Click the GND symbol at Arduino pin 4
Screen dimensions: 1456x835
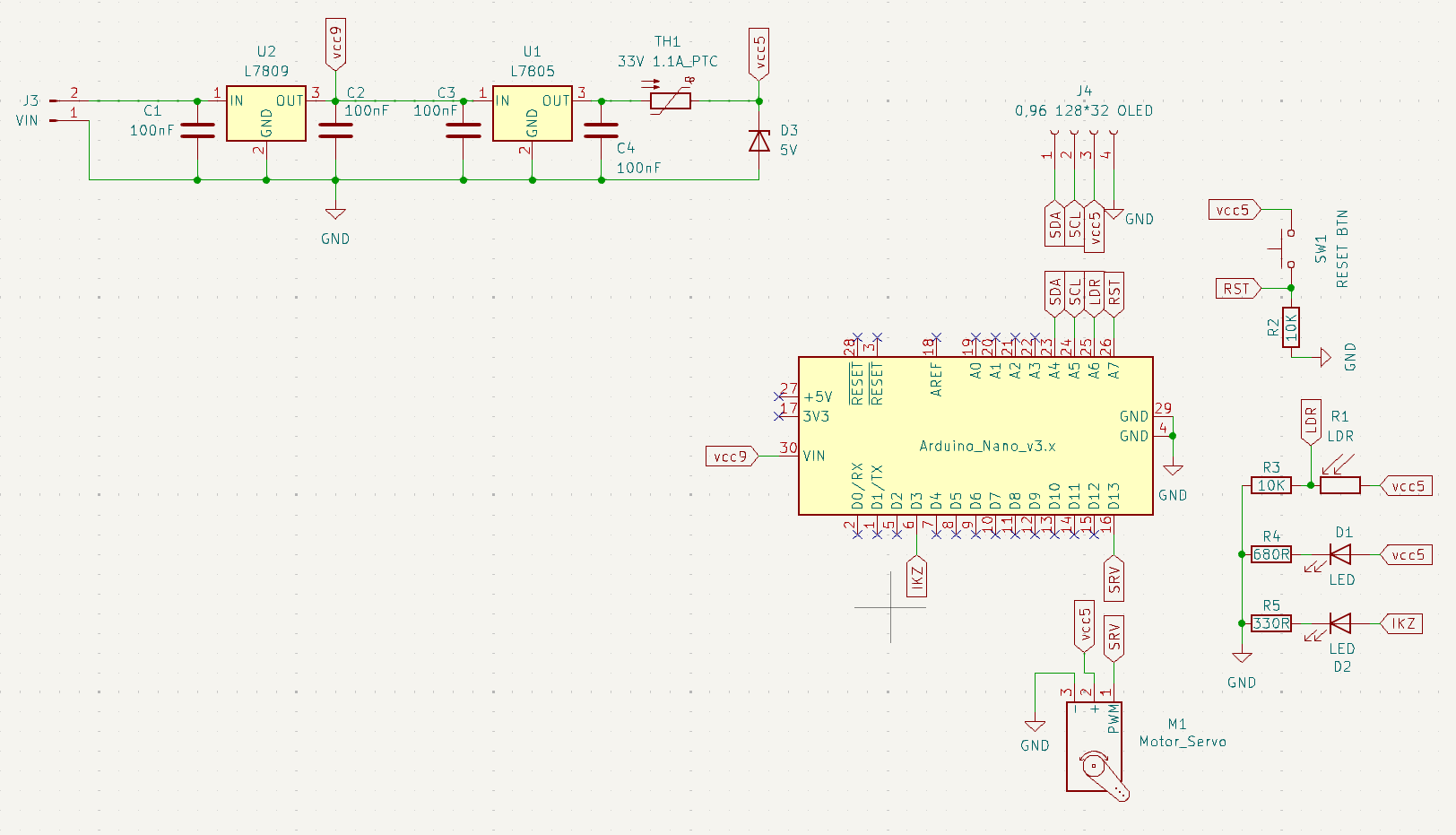pyautogui.click(x=1173, y=470)
